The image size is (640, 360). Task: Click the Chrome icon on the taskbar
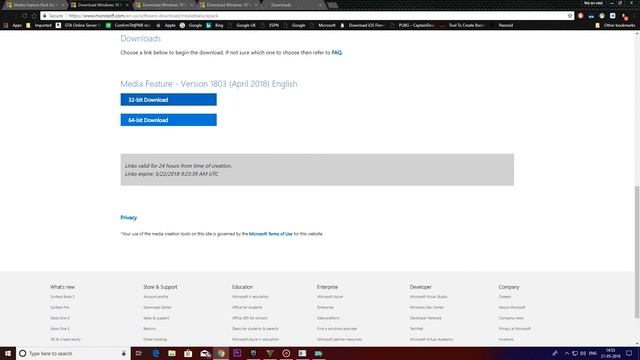pyautogui.click(x=221, y=353)
